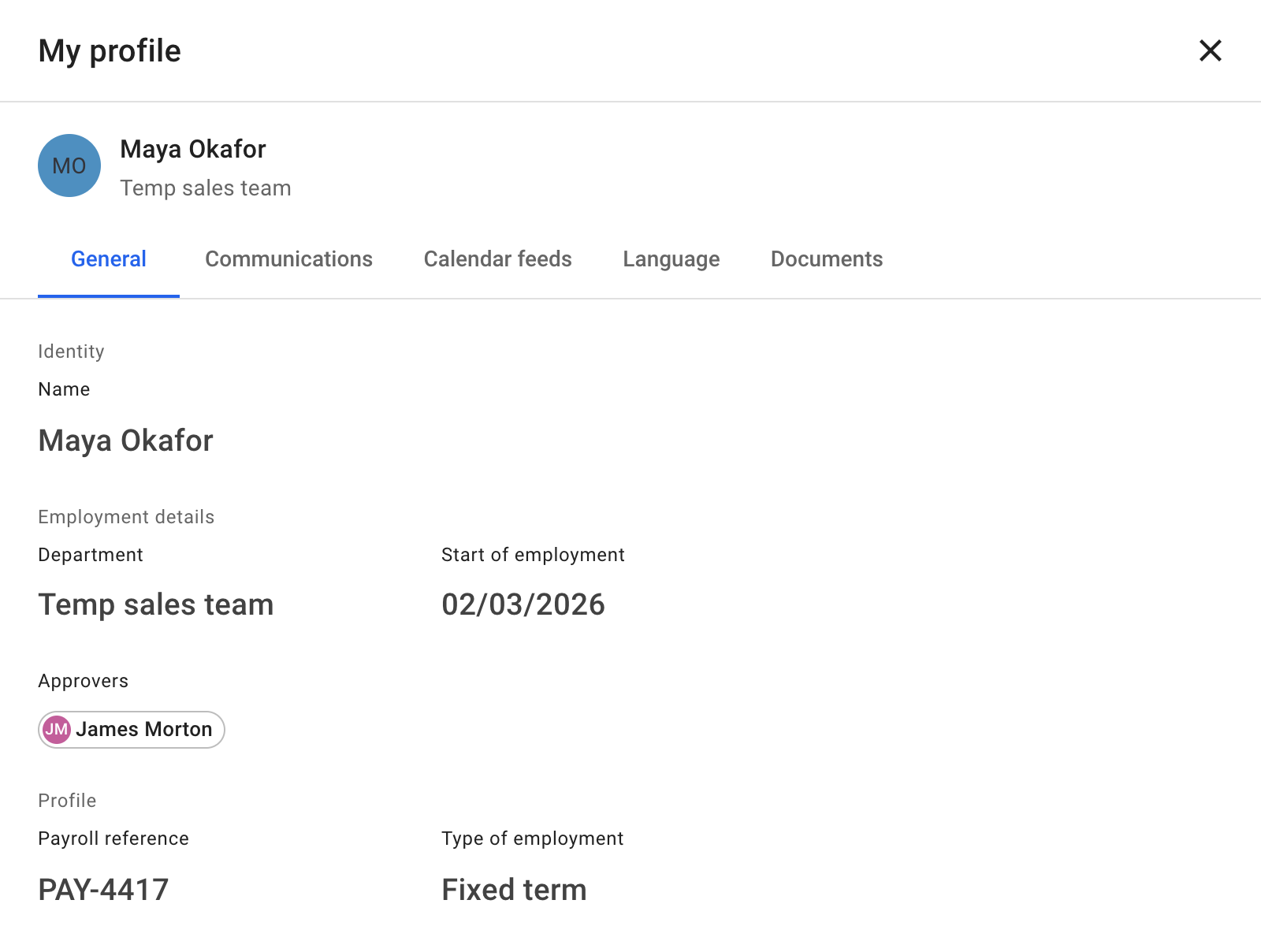Click the Maya Okafor value under Name
This screenshot has width=1261, height=952.
click(126, 441)
